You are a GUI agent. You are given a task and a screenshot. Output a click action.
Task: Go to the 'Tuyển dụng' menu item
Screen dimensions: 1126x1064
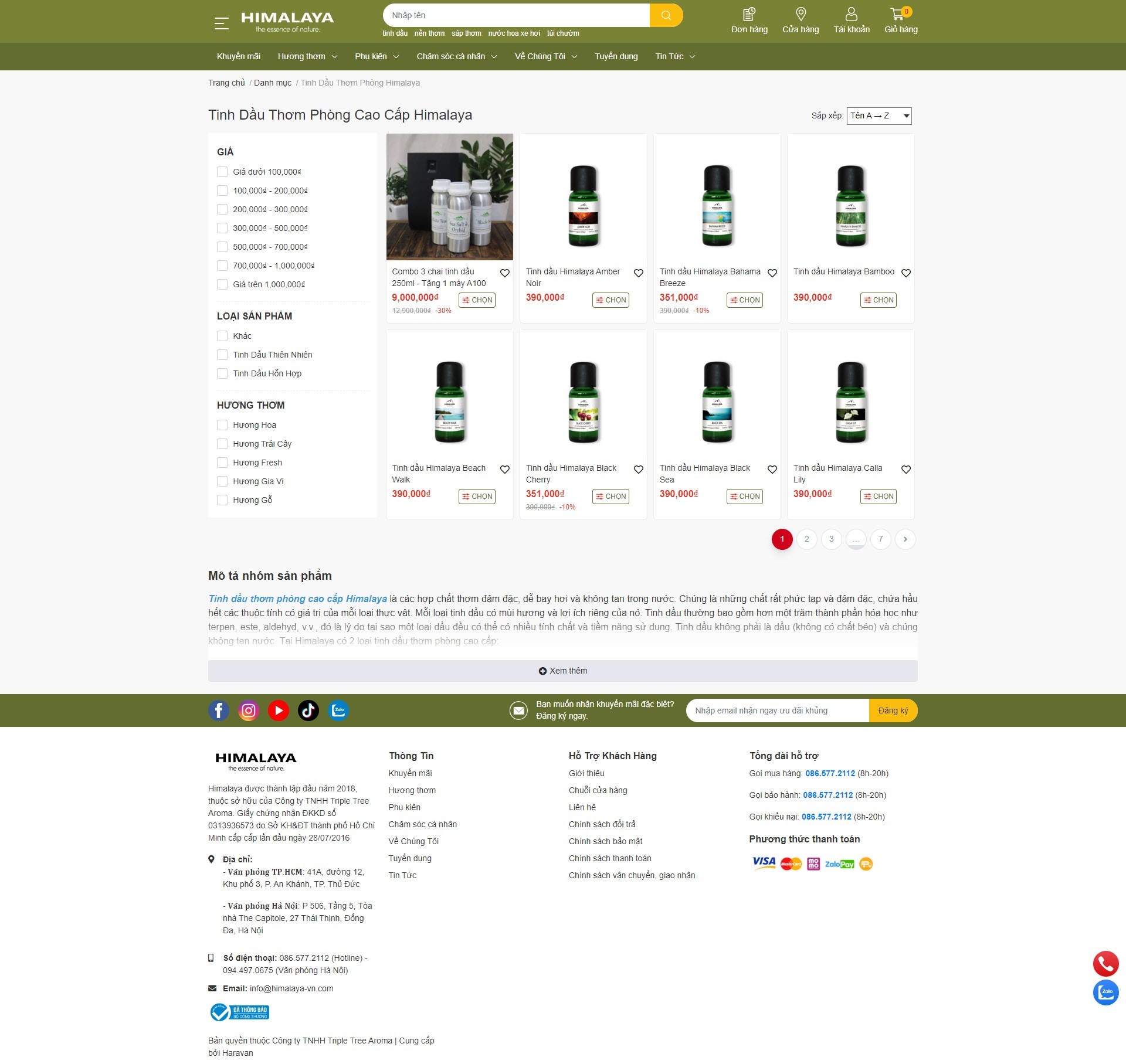click(616, 56)
